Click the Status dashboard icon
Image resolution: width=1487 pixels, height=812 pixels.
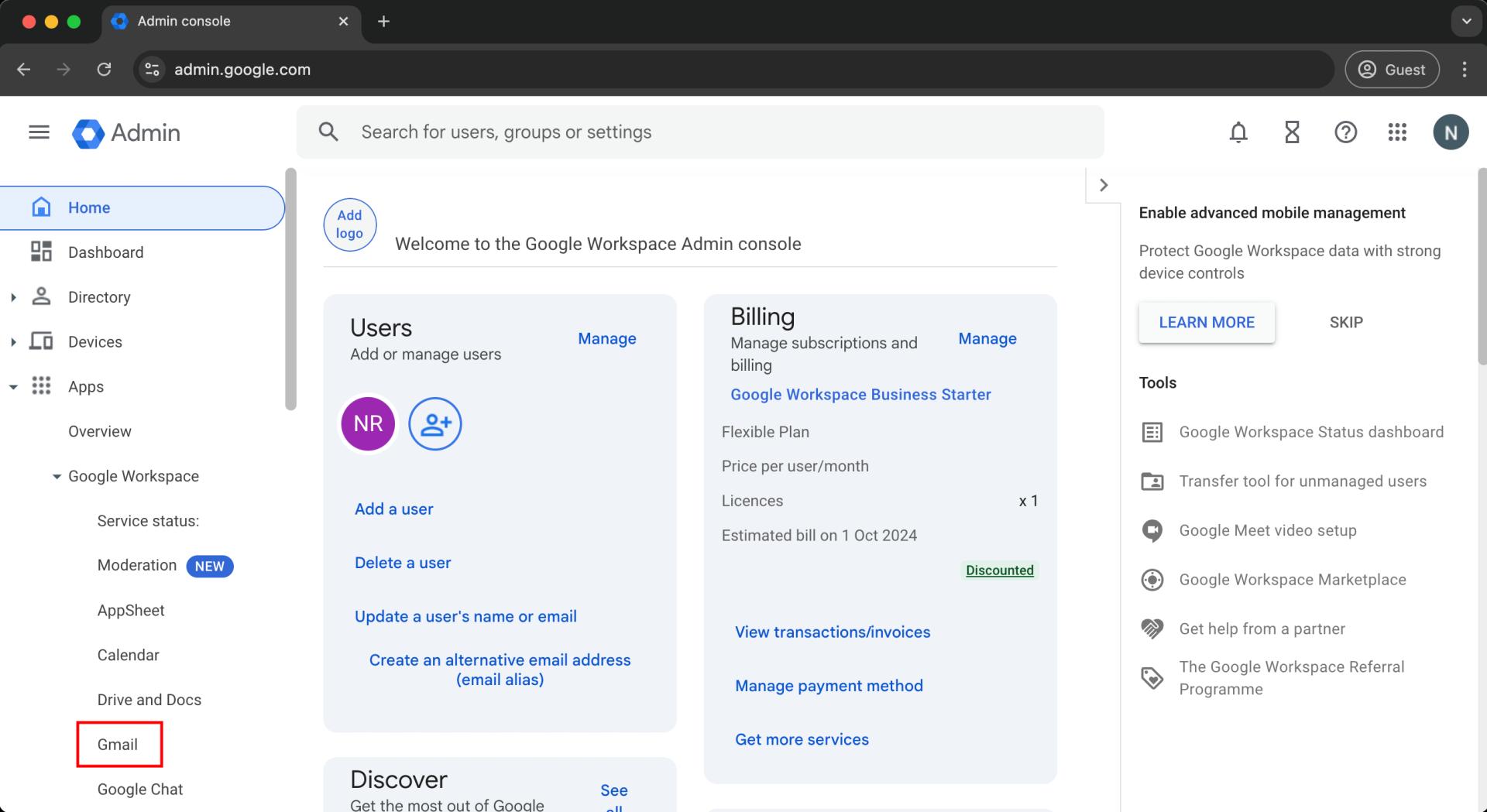1152,432
